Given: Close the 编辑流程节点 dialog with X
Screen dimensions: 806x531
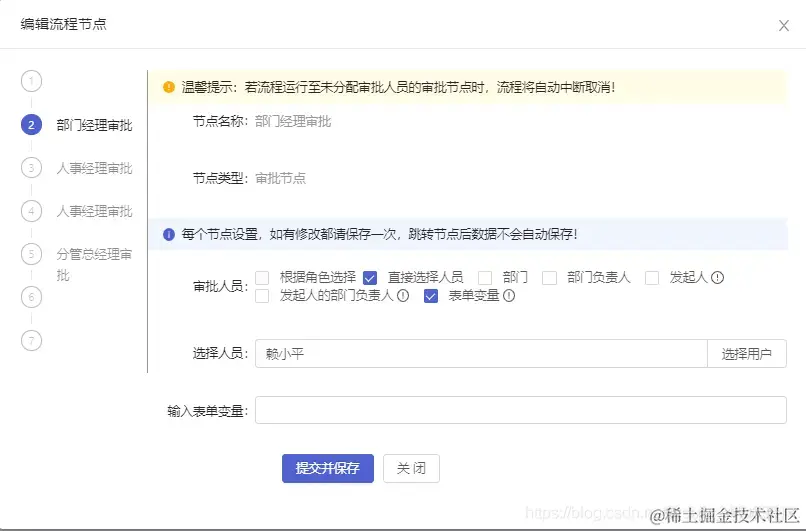Looking at the screenshot, I should (x=783, y=26).
